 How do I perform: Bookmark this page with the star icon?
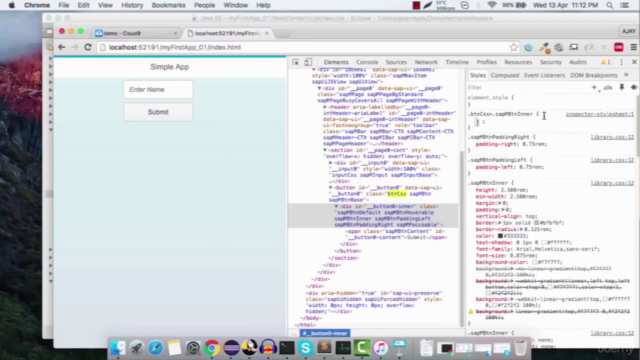point(513,47)
